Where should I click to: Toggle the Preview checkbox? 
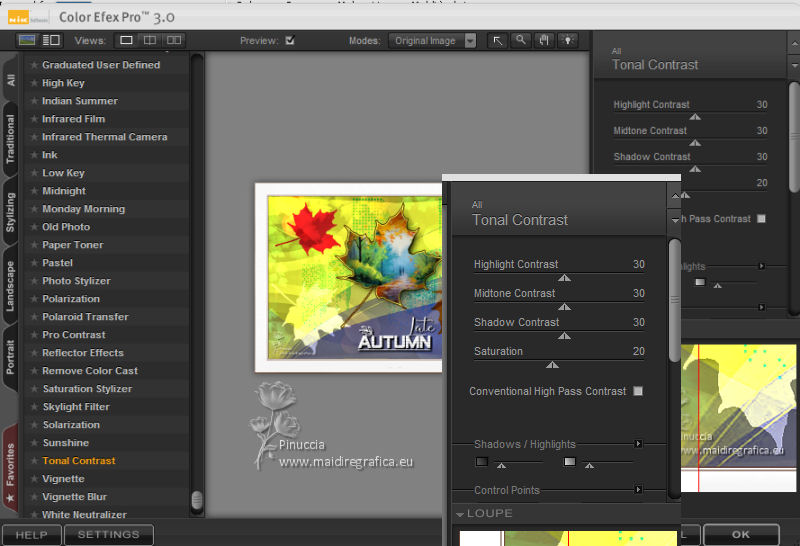[x=290, y=40]
